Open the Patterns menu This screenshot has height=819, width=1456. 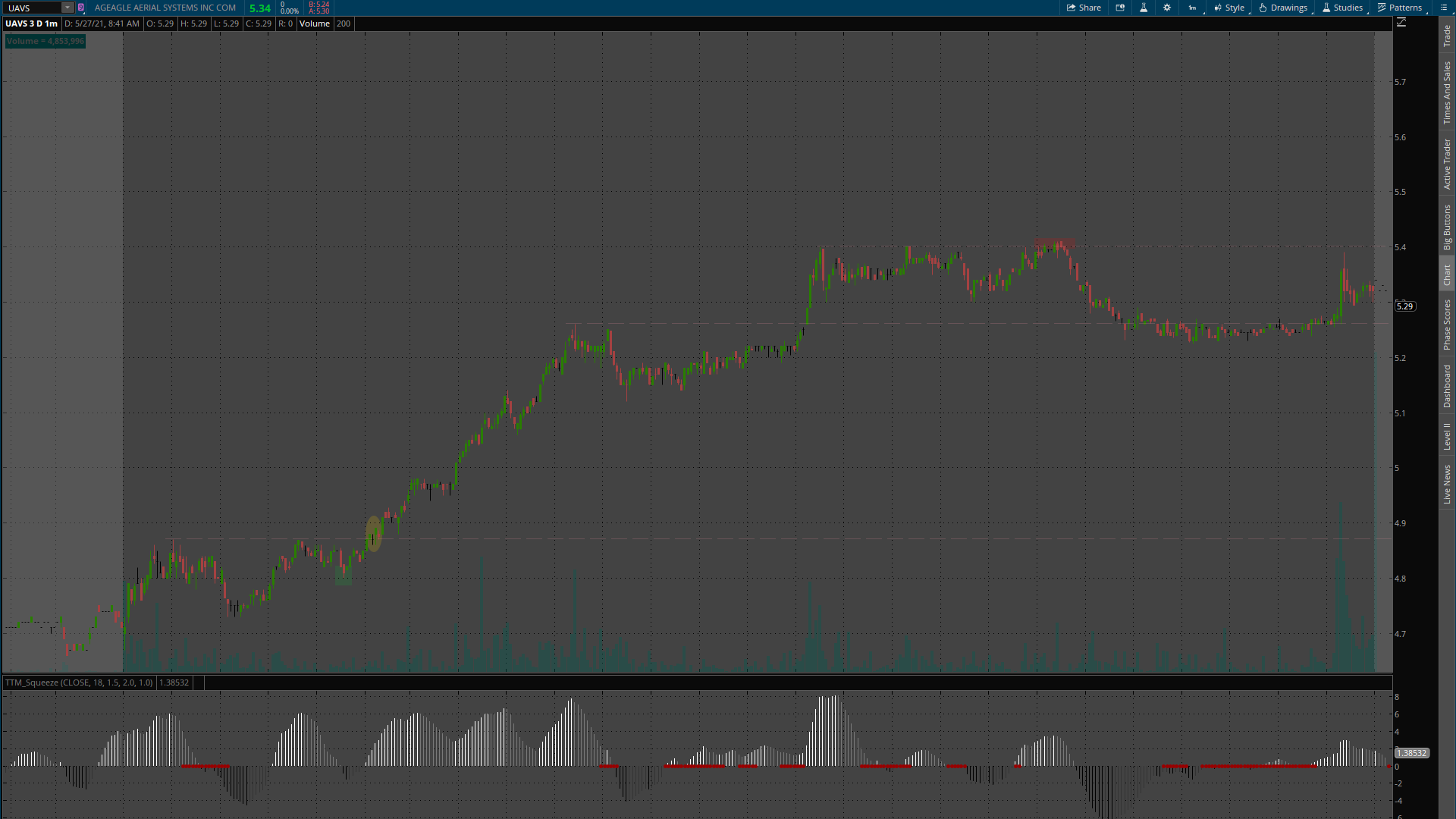coord(1400,8)
